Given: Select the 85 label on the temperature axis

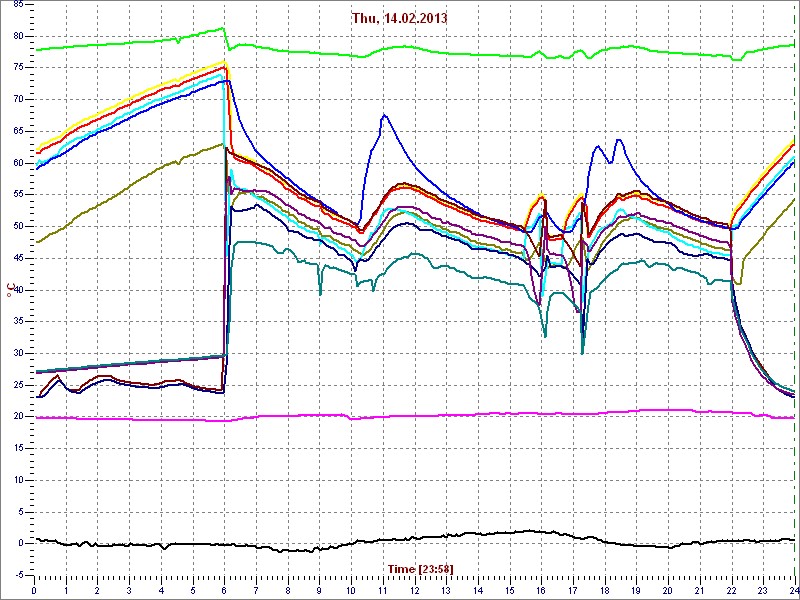Looking at the screenshot, I should [x=18, y=4].
